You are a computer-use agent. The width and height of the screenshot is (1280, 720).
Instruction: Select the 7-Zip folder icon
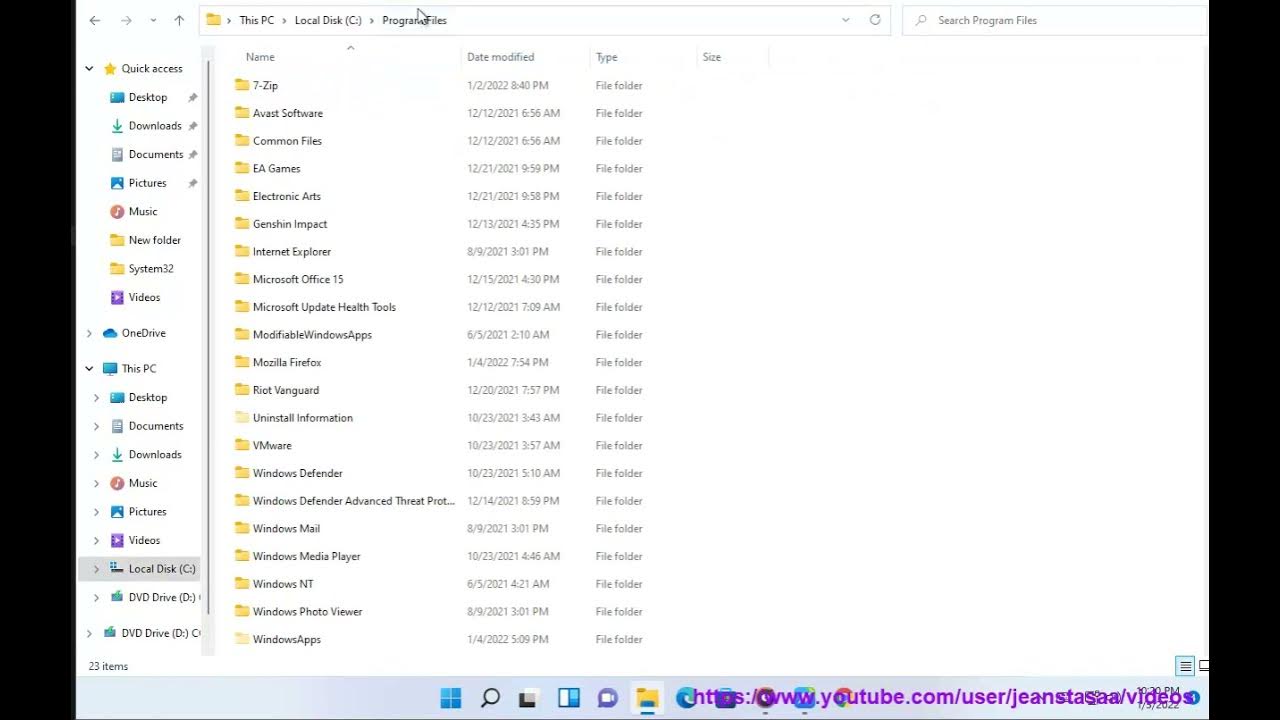click(x=241, y=85)
